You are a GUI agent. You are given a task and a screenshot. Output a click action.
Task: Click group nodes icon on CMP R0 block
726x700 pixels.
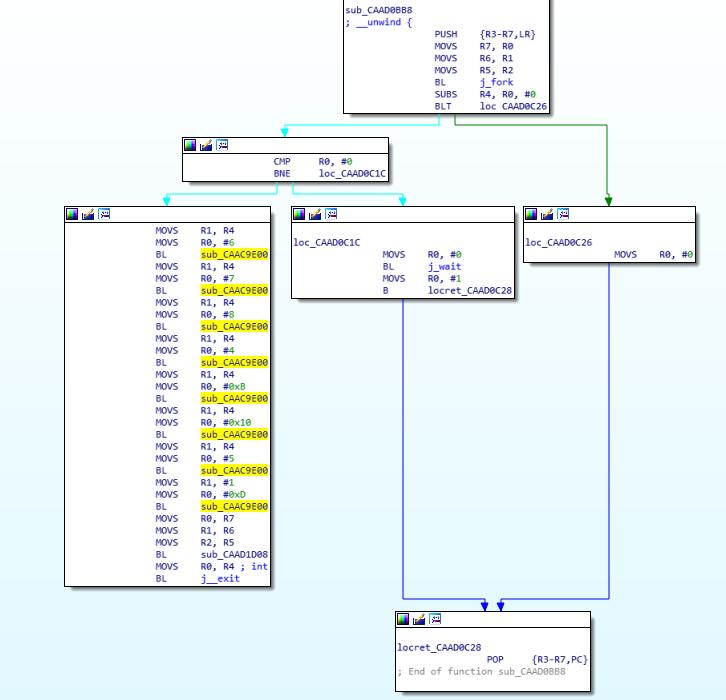222,145
